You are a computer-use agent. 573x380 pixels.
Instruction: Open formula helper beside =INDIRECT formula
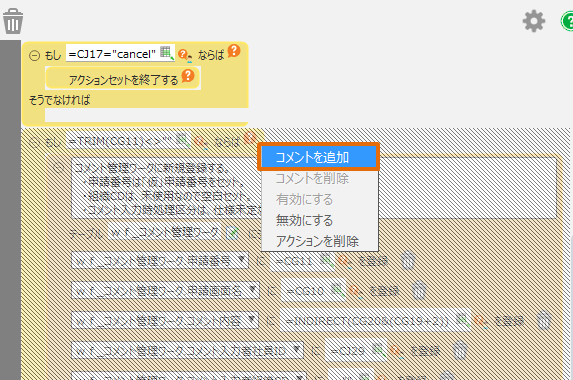pos(481,322)
